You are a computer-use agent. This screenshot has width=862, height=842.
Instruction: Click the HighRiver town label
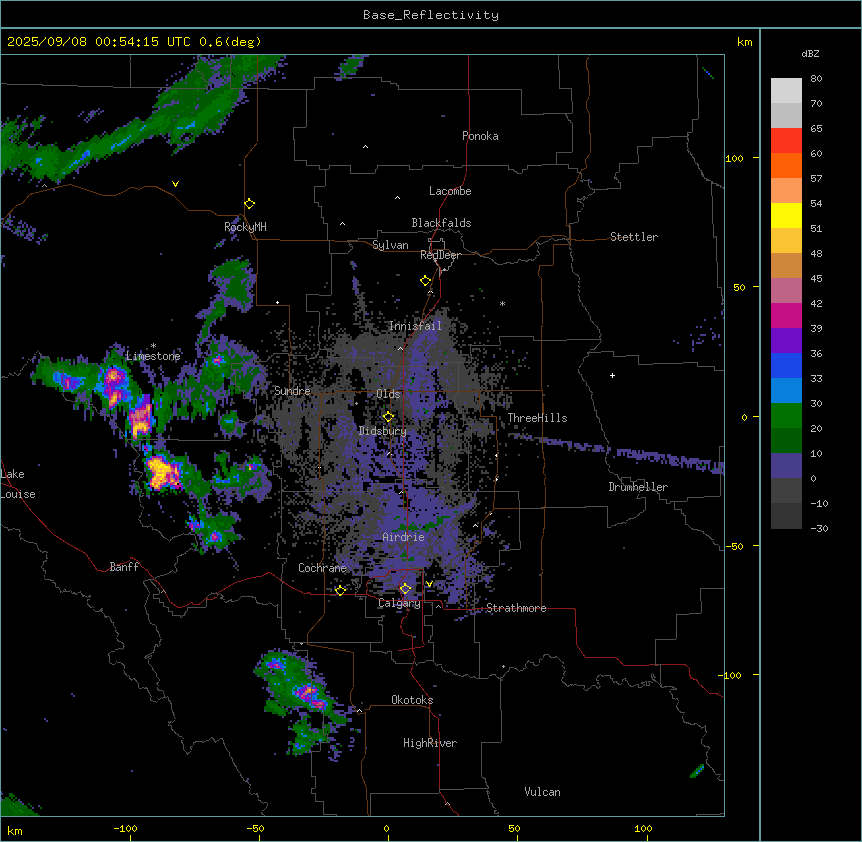(x=430, y=743)
